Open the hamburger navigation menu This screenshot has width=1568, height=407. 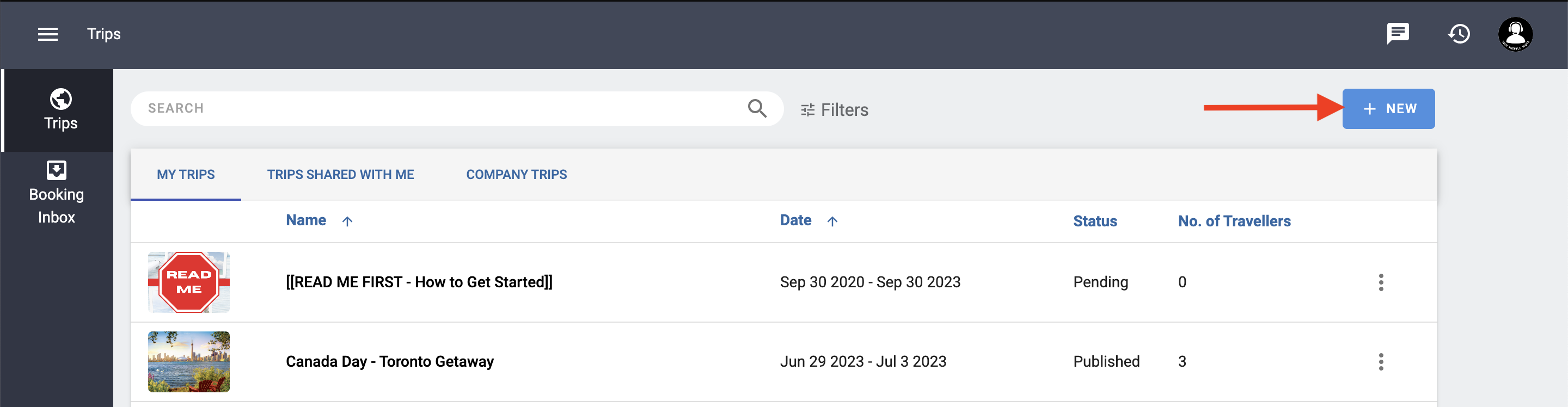click(47, 35)
